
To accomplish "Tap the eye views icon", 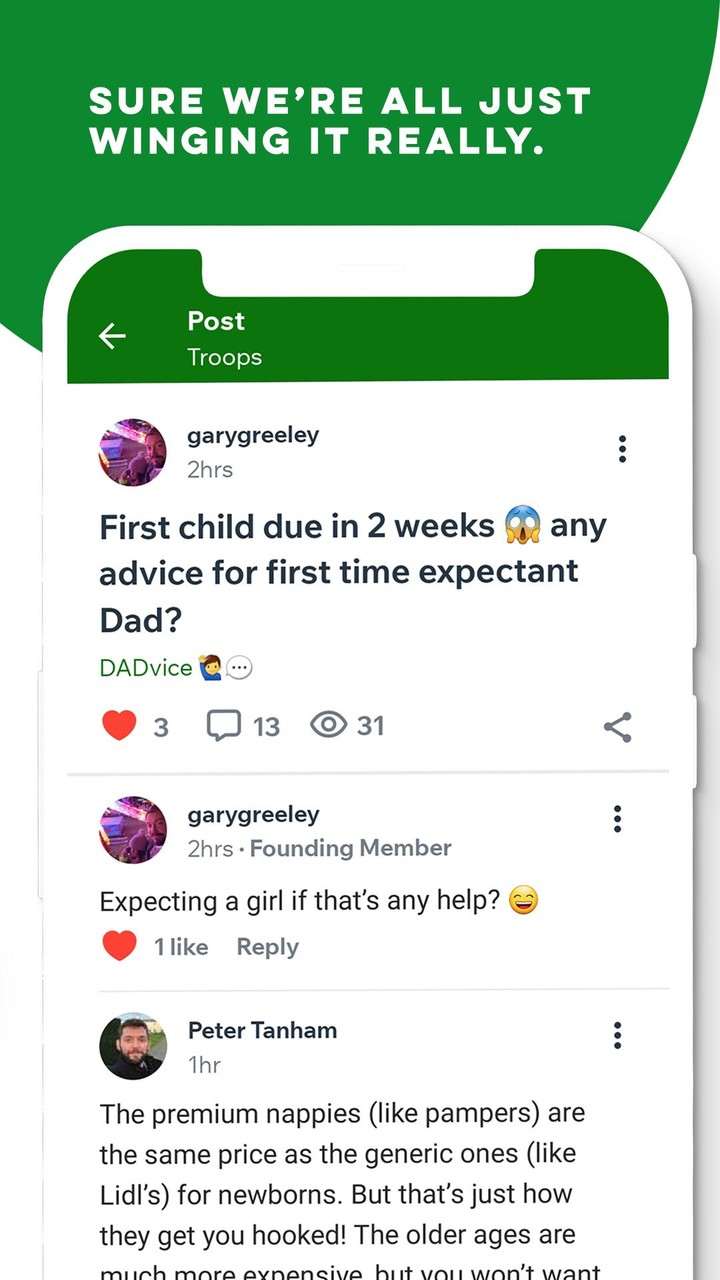I will tap(328, 725).
